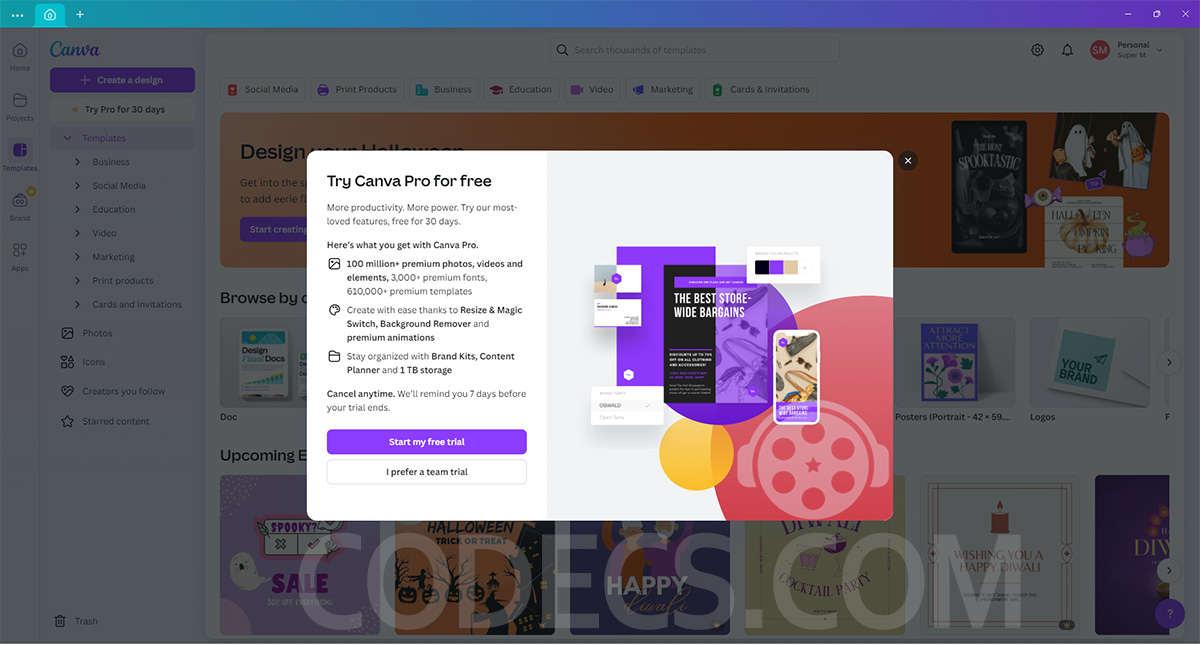Select the Marketing category chip
1200x645 pixels.
tap(663, 90)
